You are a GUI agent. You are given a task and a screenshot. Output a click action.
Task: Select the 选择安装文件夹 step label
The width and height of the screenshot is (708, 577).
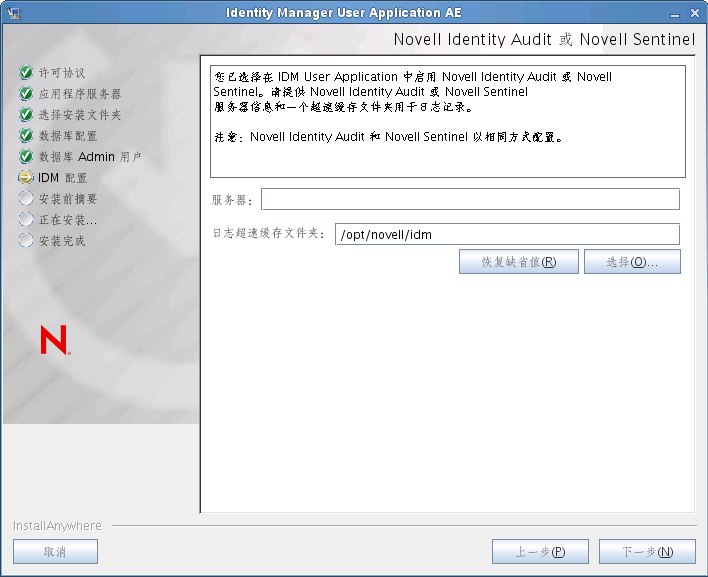[x=80, y=115]
